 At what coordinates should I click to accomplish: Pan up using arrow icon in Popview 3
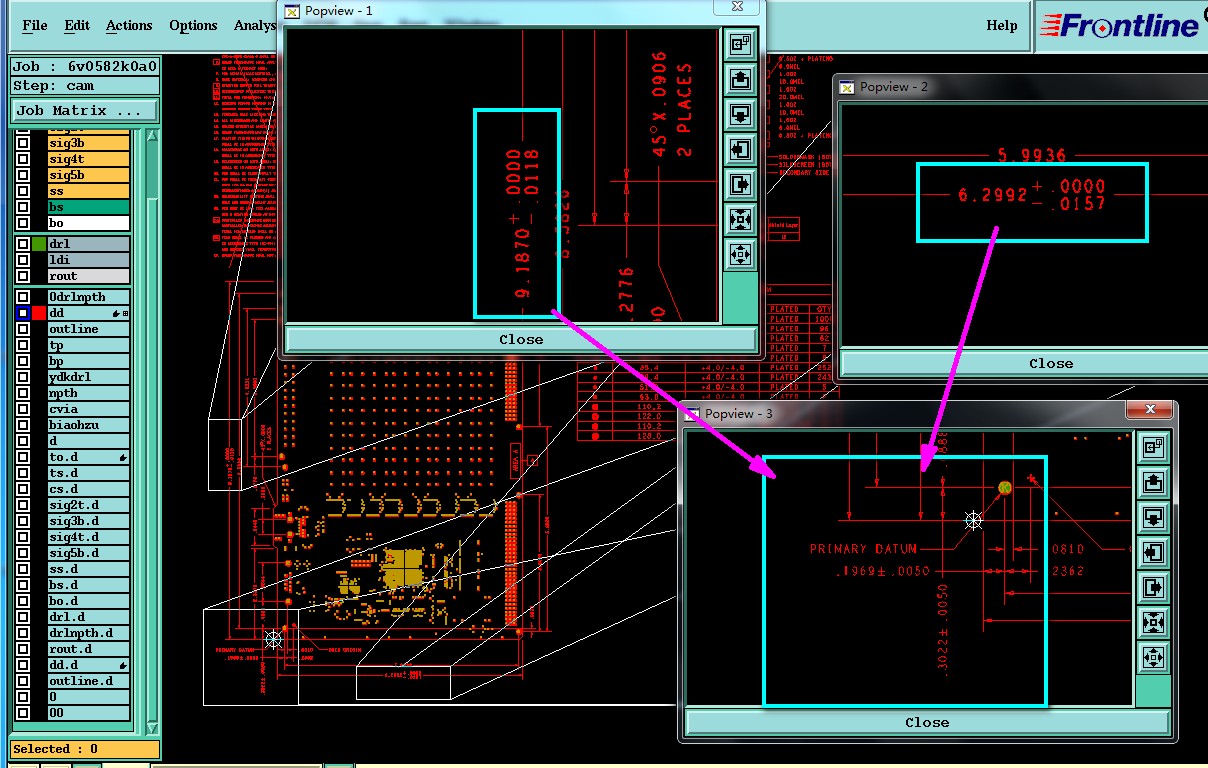click(1153, 483)
